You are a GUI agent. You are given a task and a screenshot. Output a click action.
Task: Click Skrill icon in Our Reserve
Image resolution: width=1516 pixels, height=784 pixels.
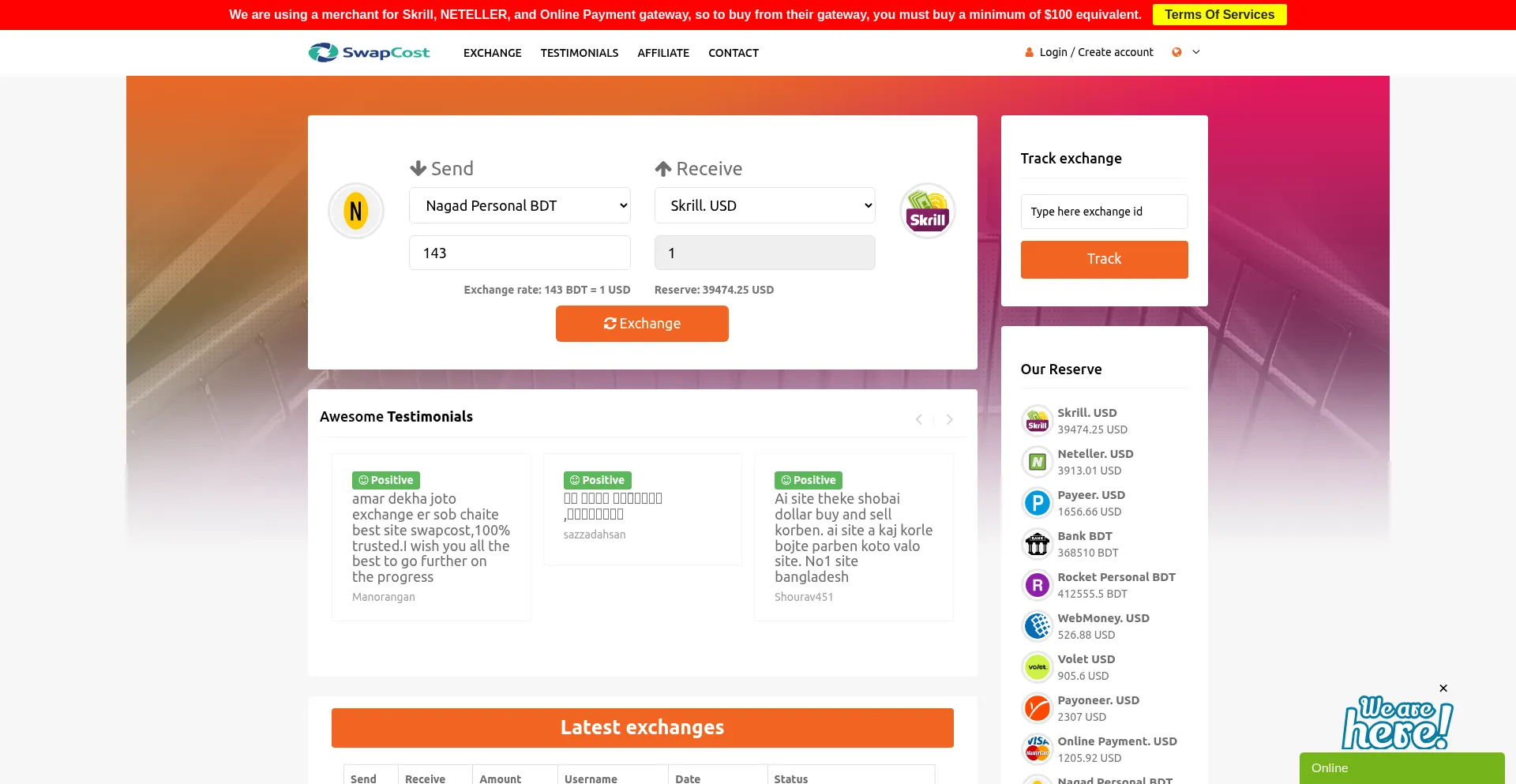pyautogui.click(x=1037, y=421)
